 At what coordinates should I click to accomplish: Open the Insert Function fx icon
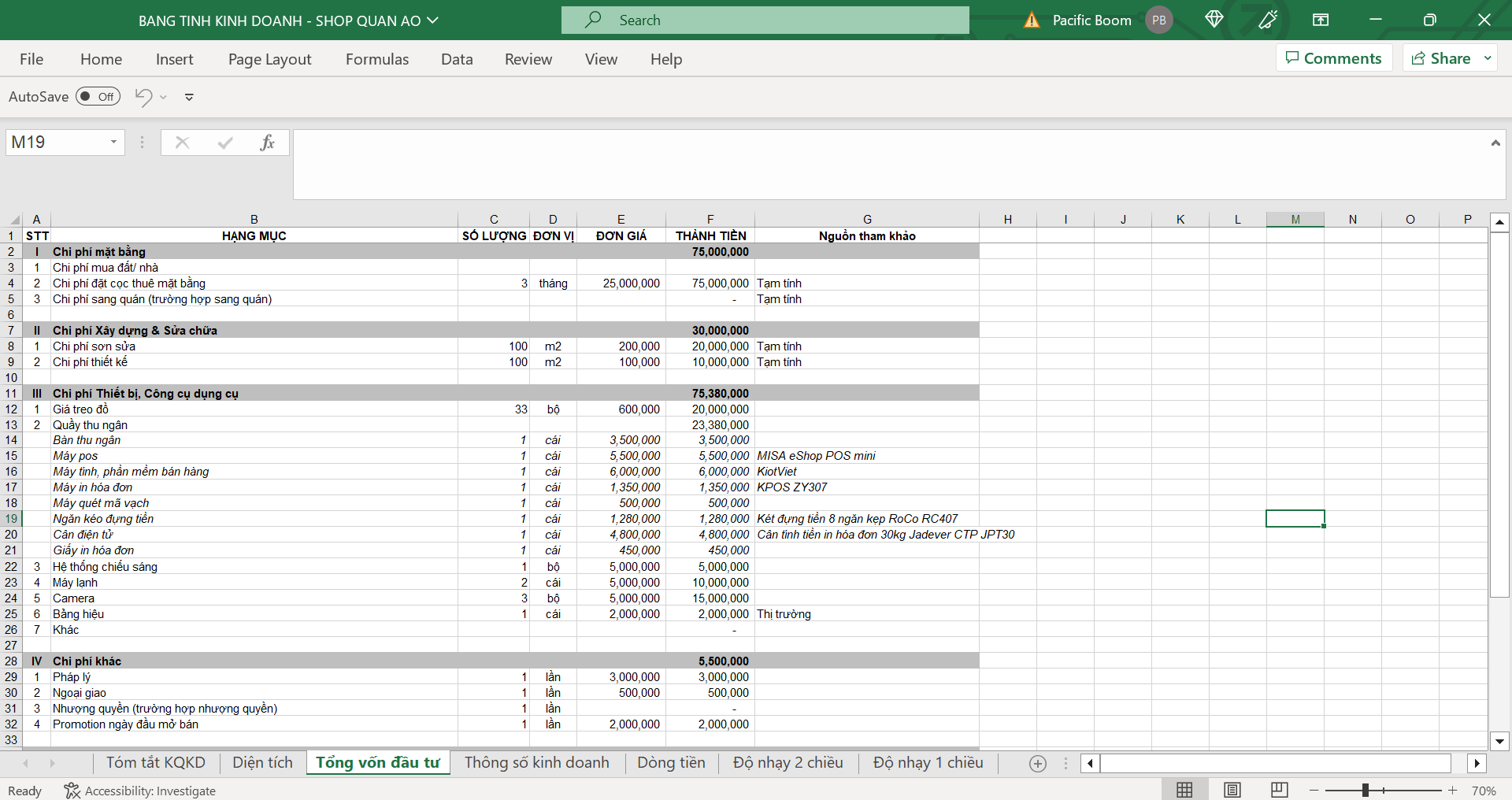click(267, 143)
